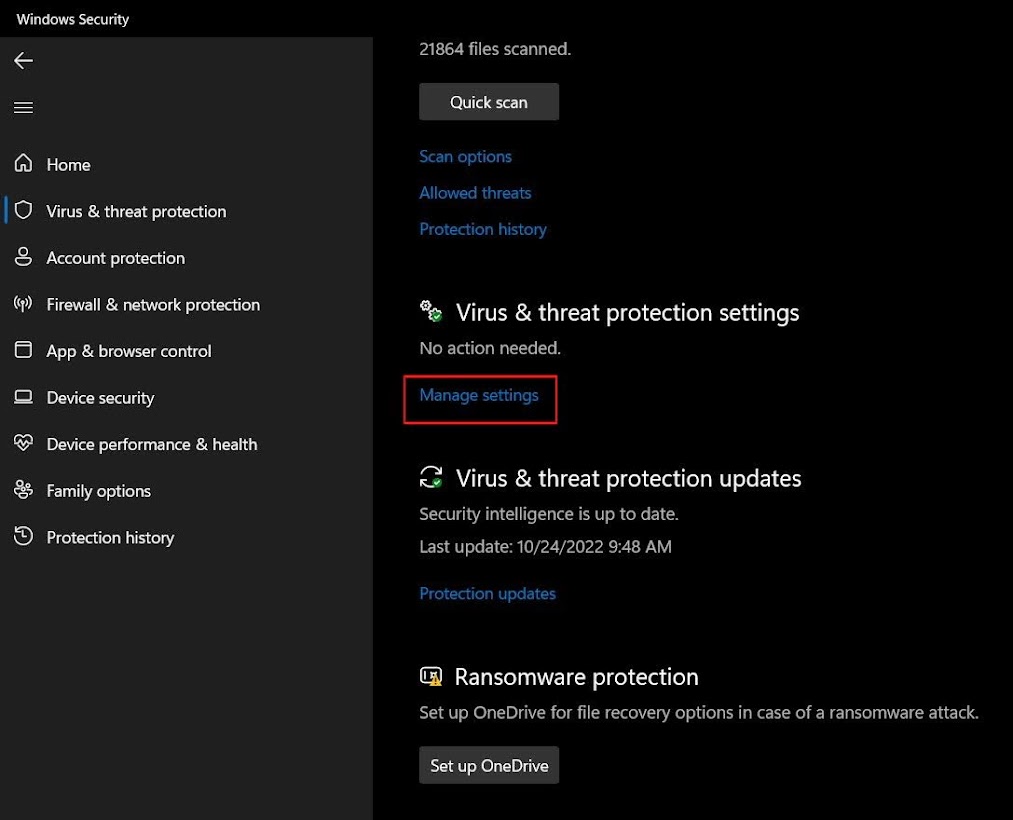Go to Home in sidebar

68,165
